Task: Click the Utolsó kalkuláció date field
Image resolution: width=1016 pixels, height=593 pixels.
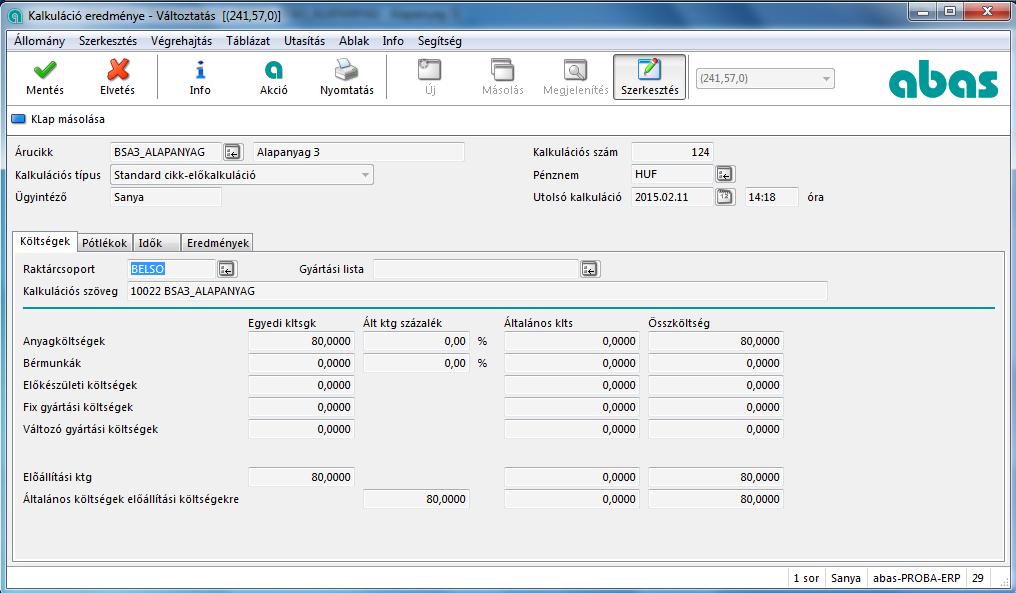Action: [672, 197]
